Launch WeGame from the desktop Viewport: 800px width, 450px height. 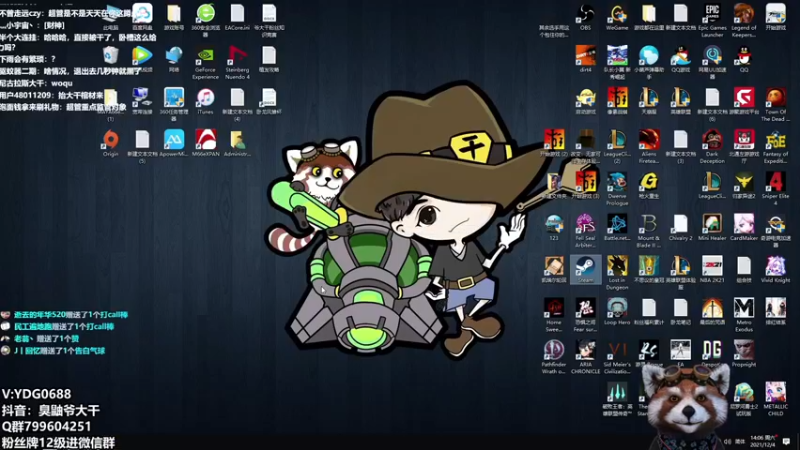click(617, 16)
